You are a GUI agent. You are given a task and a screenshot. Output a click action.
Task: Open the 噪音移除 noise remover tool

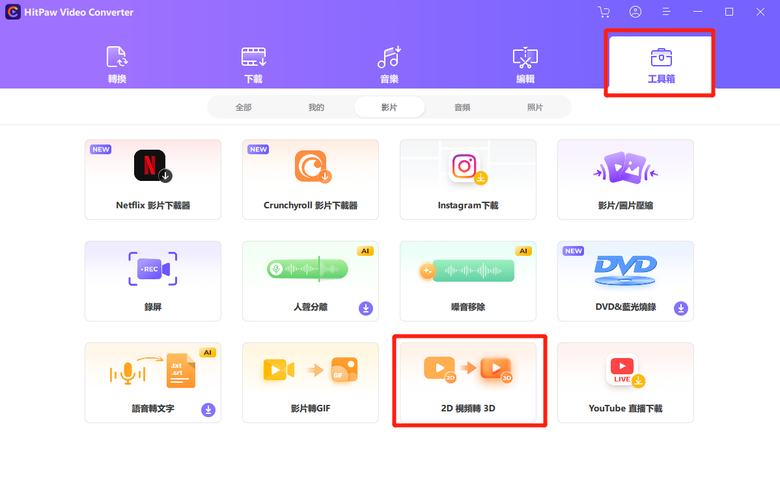(x=468, y=281)
